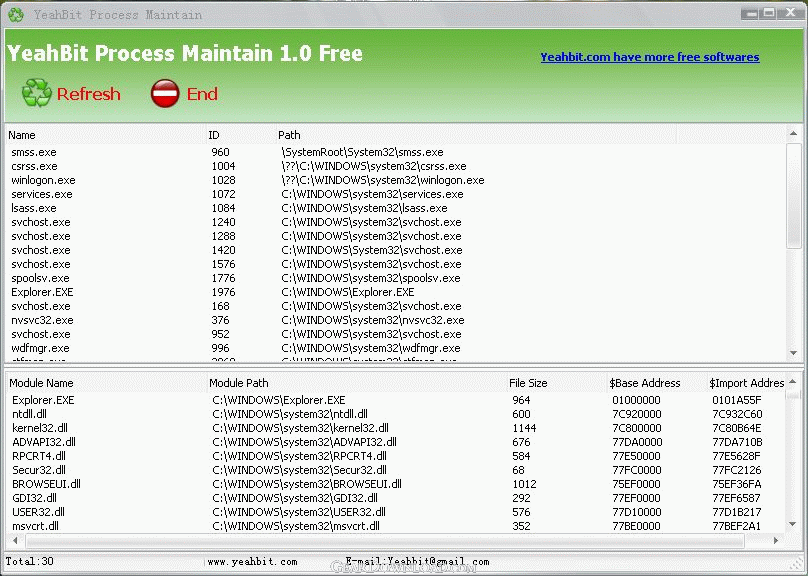Click the path \SystemRoot\System32\smss.exe

point(362,153)
